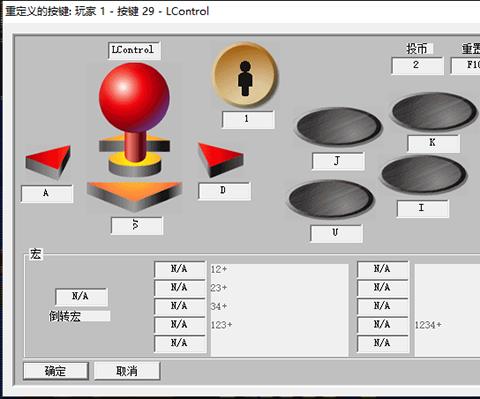Click the dark oval button above J
Viewport: 480px width, 399px height.
tap(339, 126)
